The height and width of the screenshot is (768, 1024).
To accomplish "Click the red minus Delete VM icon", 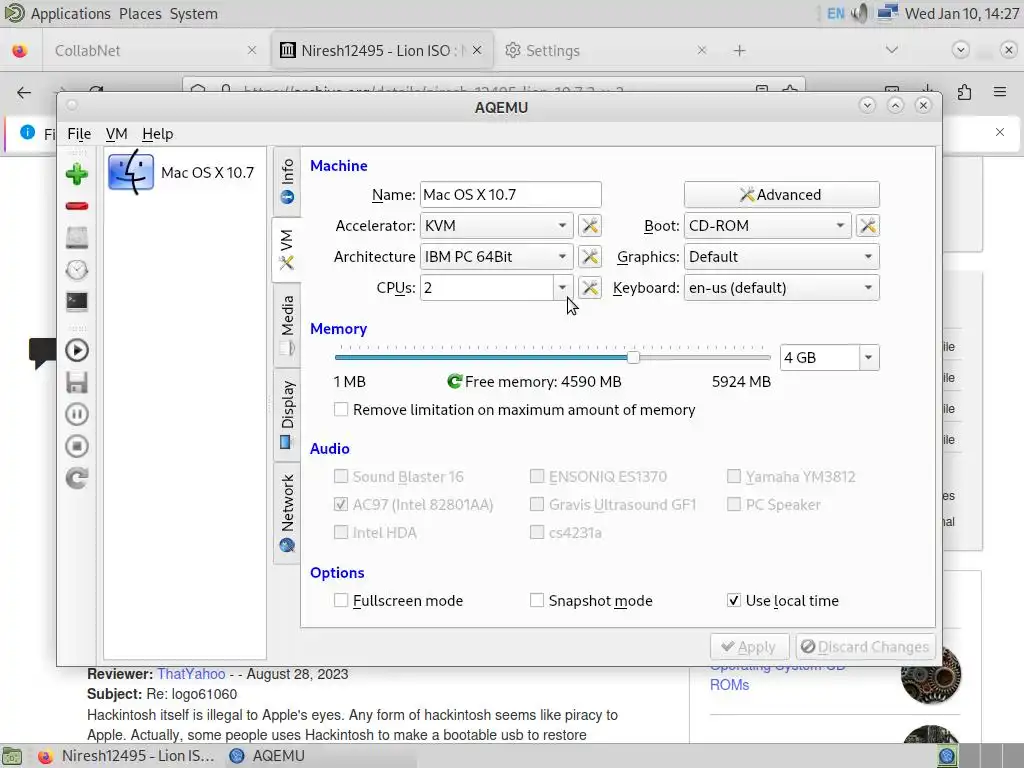I will pos(76,206).
